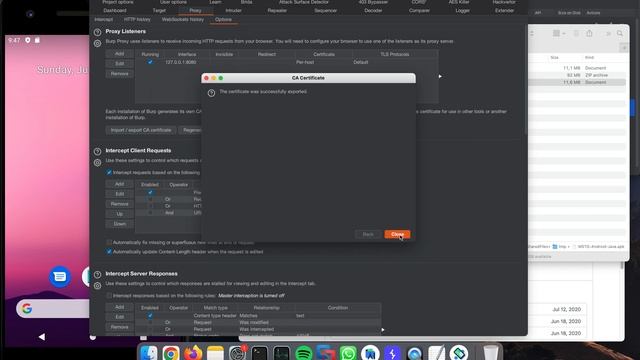Click the Certificate column header in listeners table
This screenshot has height=360, width=640.
324,54
